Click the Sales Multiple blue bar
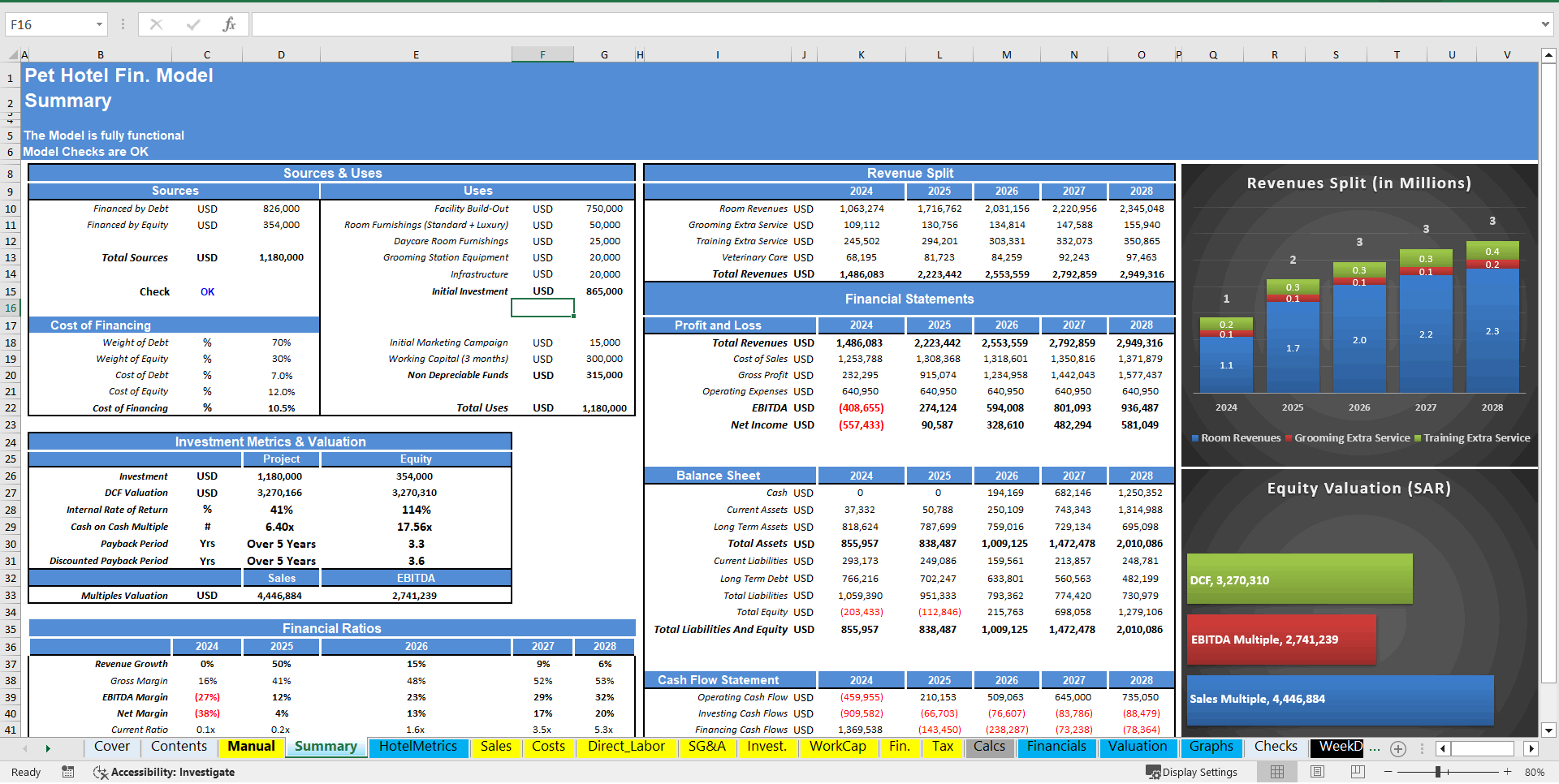This screenshot has height=784, width=1559. coord(1340,700)
